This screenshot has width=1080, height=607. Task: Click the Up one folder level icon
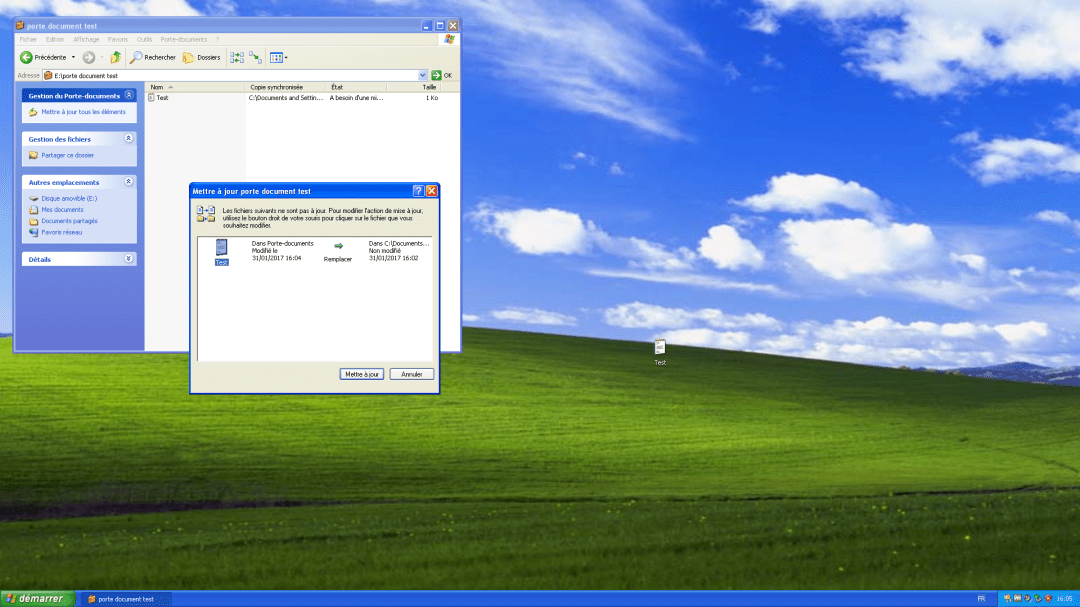point(116,57)
